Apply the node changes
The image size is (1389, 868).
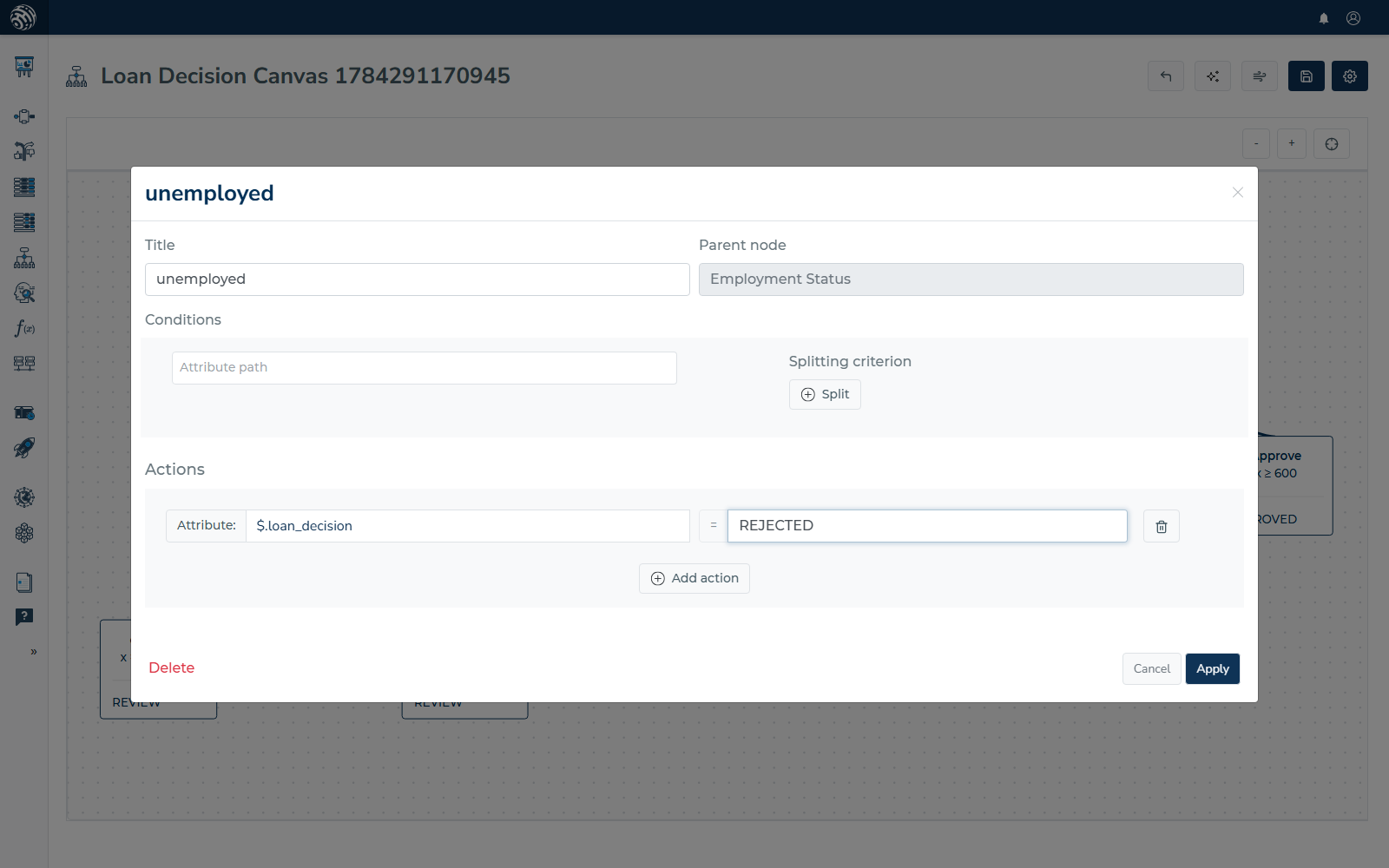(x=1213, y=669)
